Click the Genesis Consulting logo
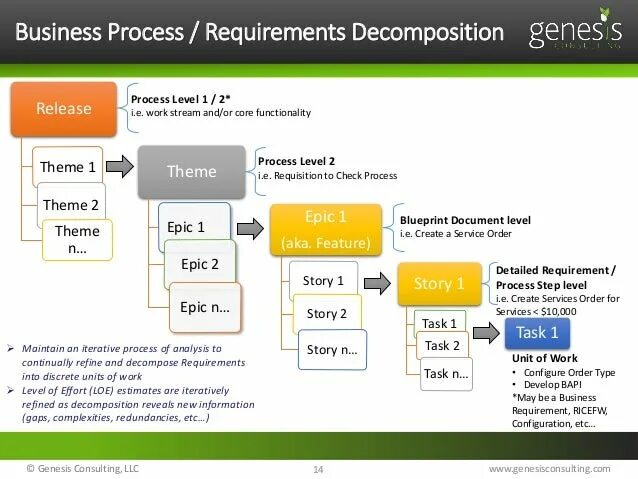Image resolution: width=638 pixels, height=479 pixels. pyautogui.click(x=575, y=28)
